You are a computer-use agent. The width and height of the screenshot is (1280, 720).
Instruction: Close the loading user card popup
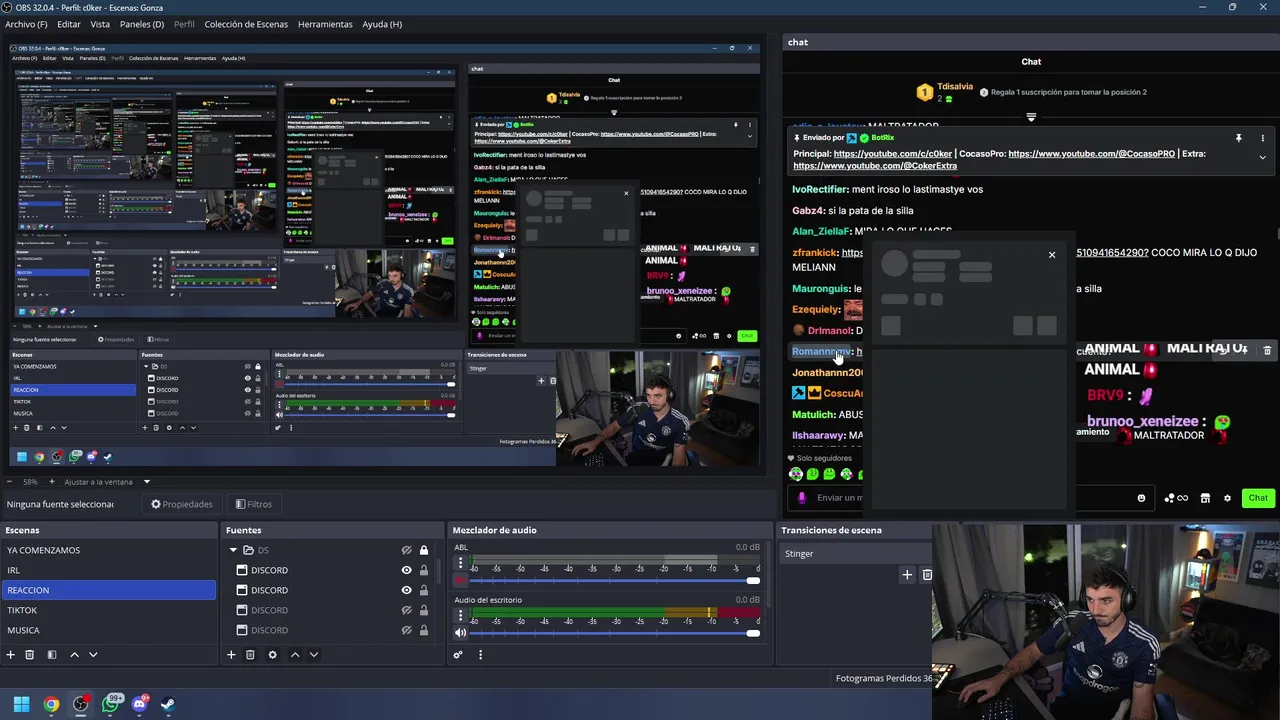(x=1052, y=255)
